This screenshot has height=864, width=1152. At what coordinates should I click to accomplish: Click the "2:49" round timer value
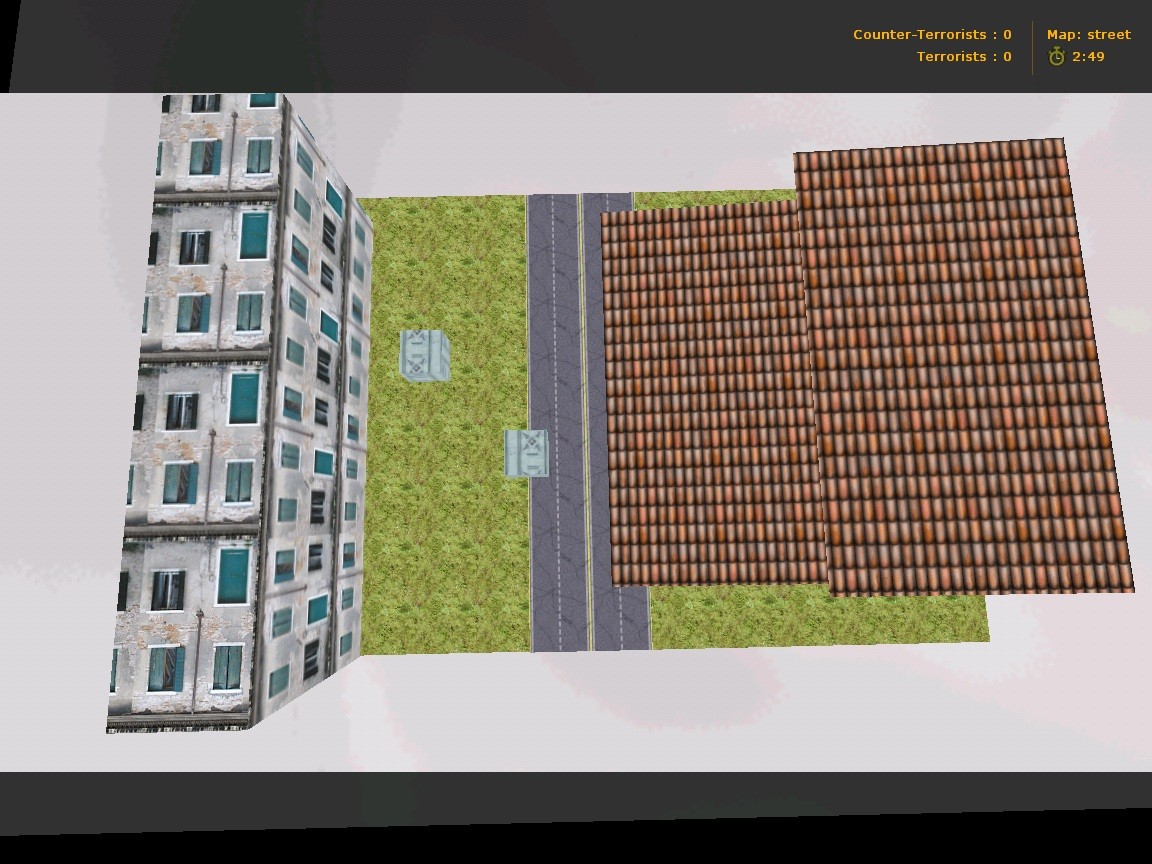click(x=1088, y=57)
